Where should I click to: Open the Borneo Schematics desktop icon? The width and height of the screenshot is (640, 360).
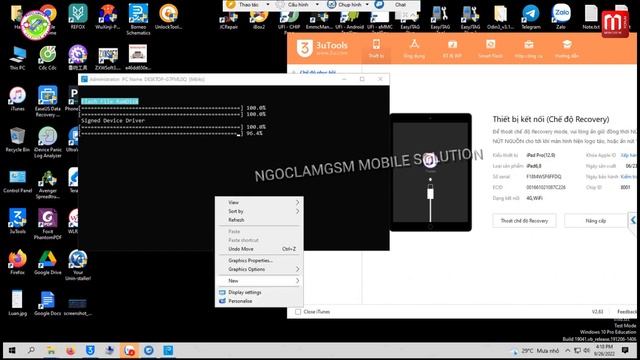tap(138, 19)
